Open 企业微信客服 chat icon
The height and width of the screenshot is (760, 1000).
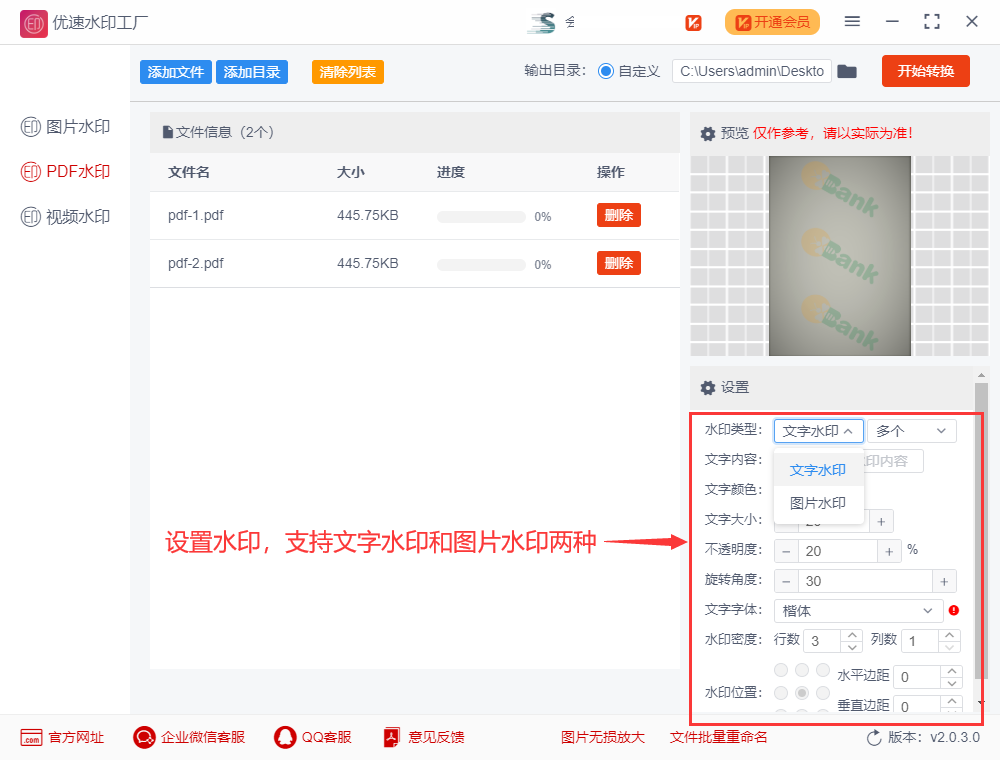[x=144, y=738]
